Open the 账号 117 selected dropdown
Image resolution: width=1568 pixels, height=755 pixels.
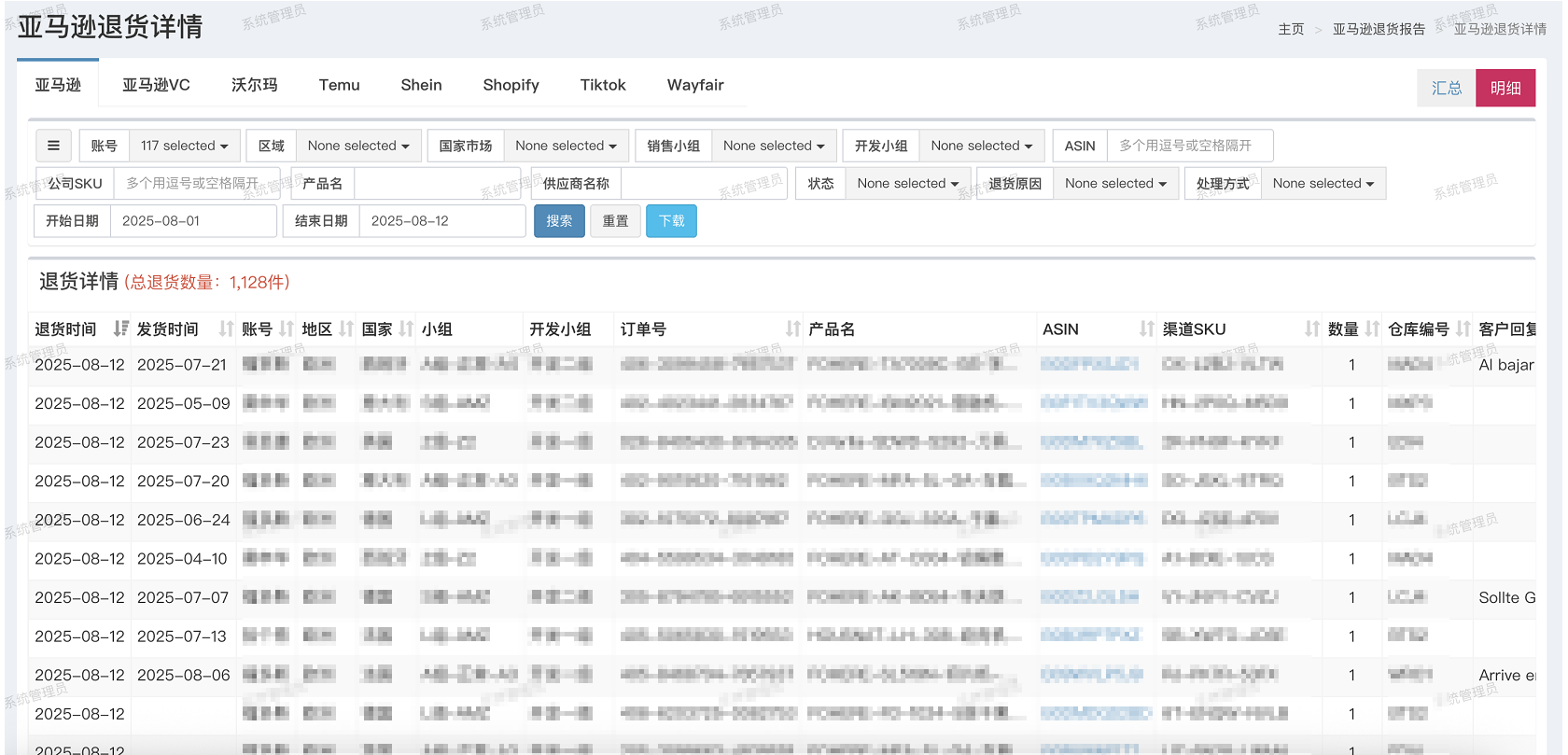point(184,146)
